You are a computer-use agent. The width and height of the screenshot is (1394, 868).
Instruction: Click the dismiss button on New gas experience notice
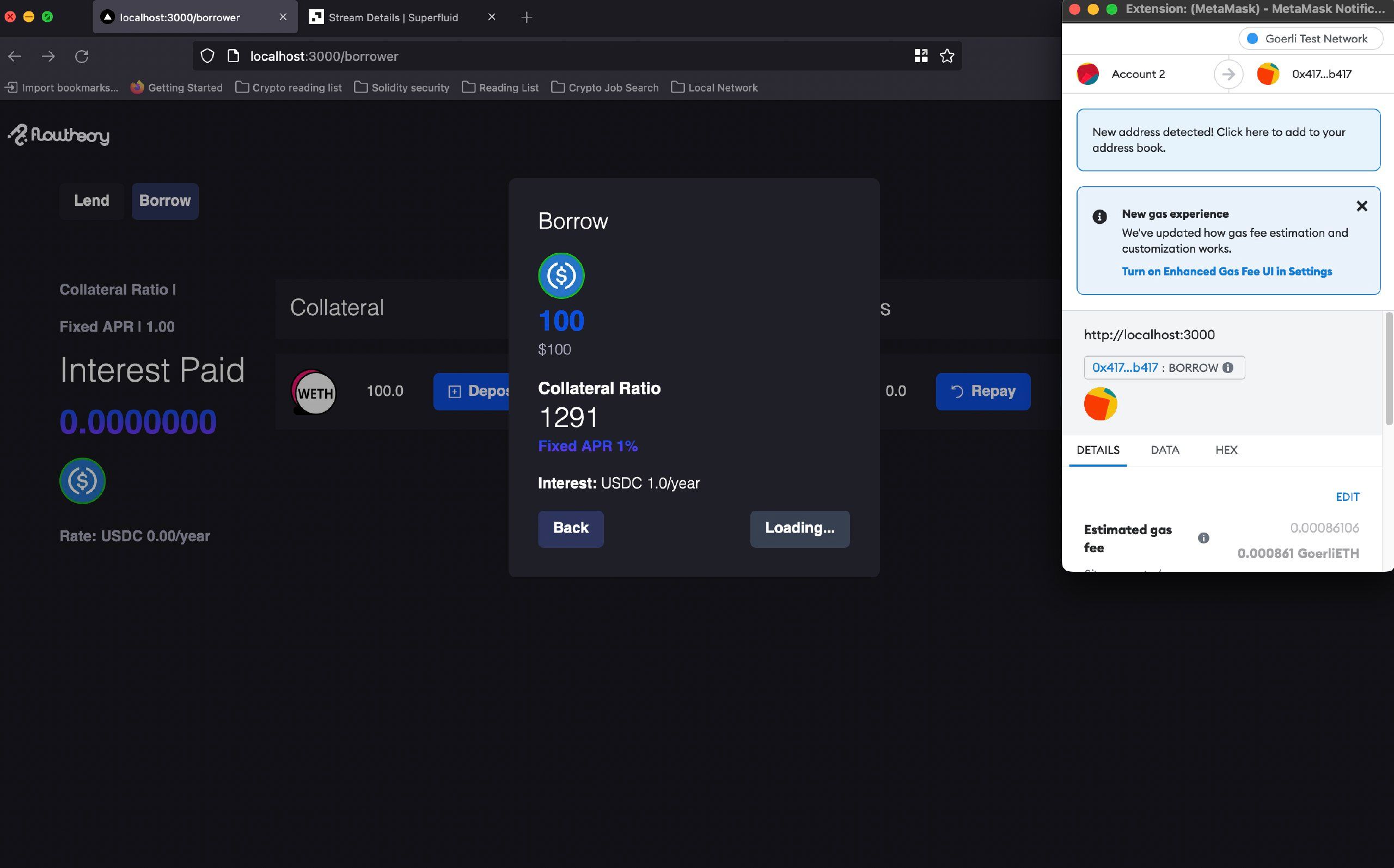[1362, 206]
